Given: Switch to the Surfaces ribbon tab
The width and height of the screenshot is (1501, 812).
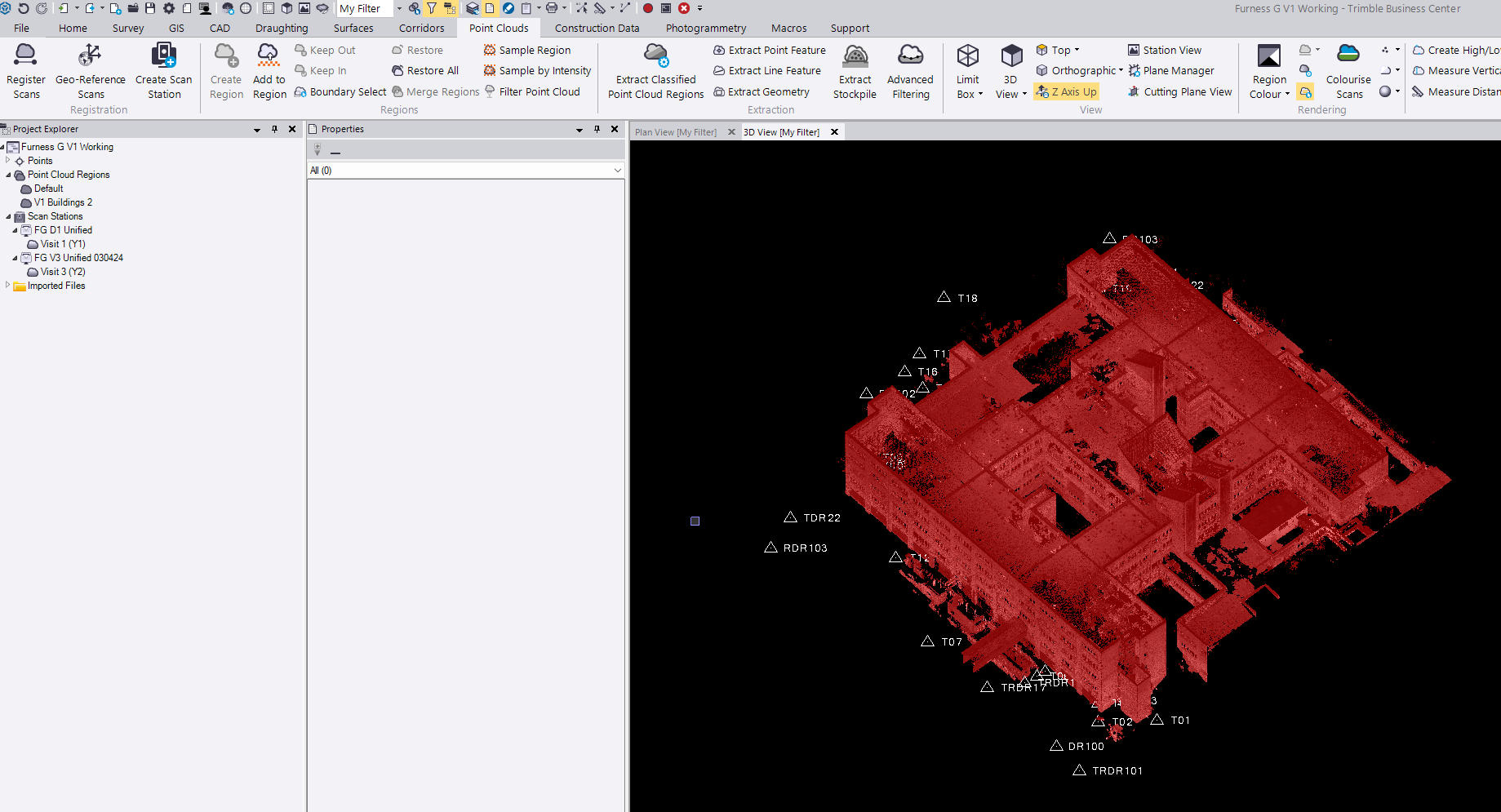Looking at the screenshot, I should click(353, 28).
